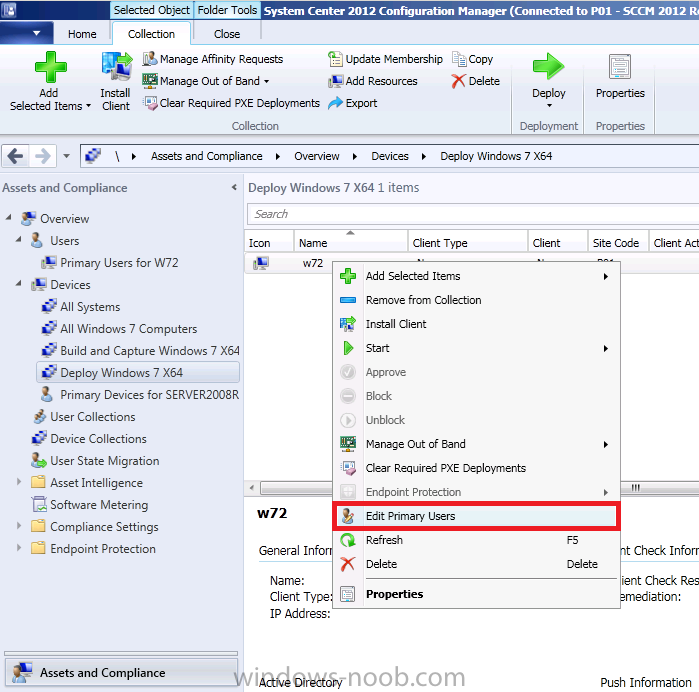Open Device Collections node

[x=89, y=439]
